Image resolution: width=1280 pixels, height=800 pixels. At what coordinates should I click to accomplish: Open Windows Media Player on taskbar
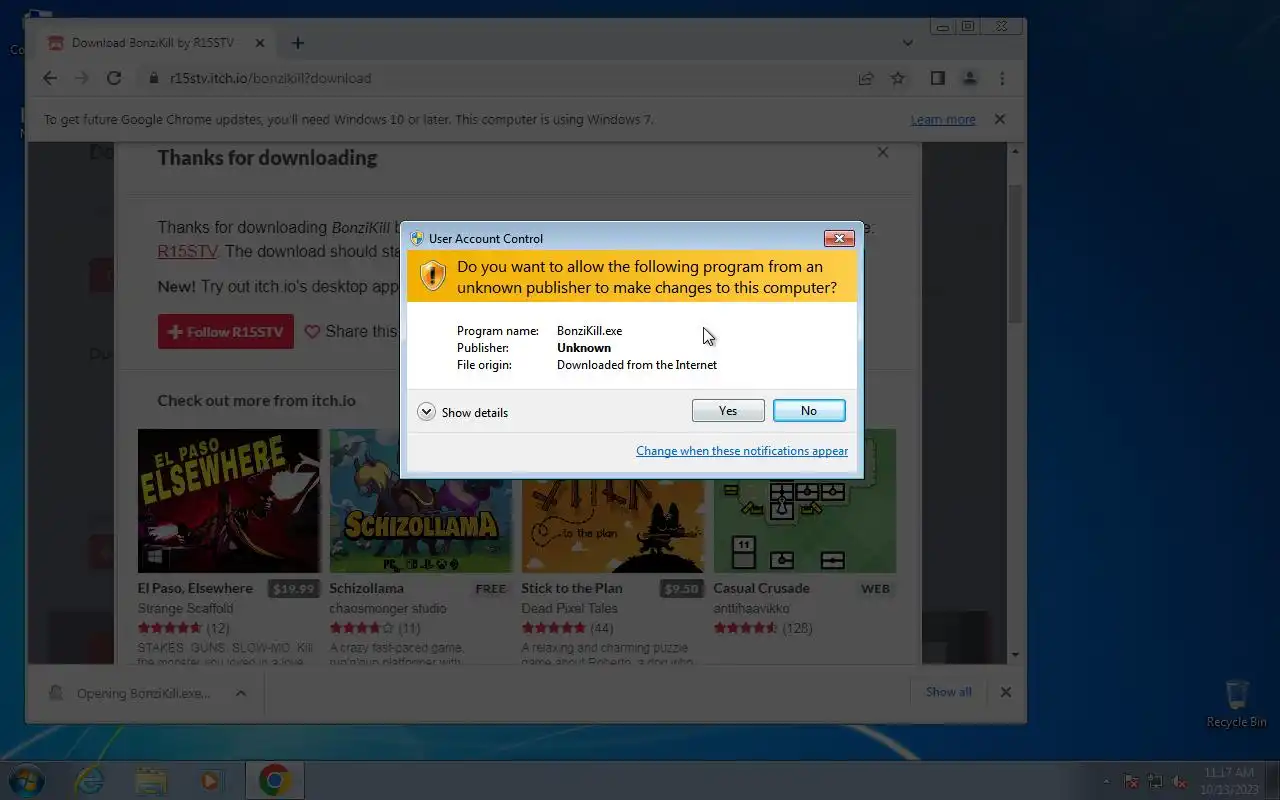pos(210,780)
